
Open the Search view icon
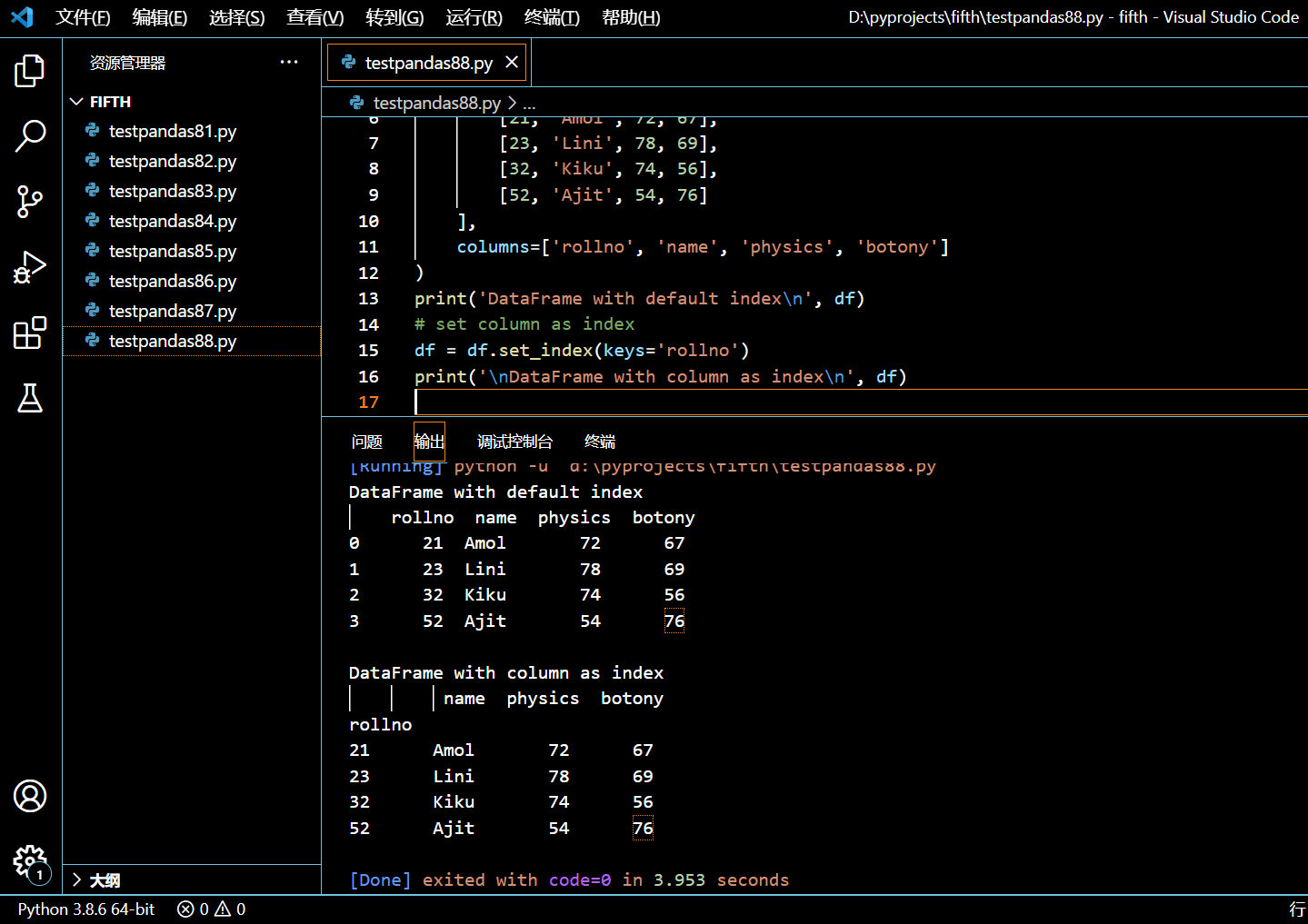(30, 136)
